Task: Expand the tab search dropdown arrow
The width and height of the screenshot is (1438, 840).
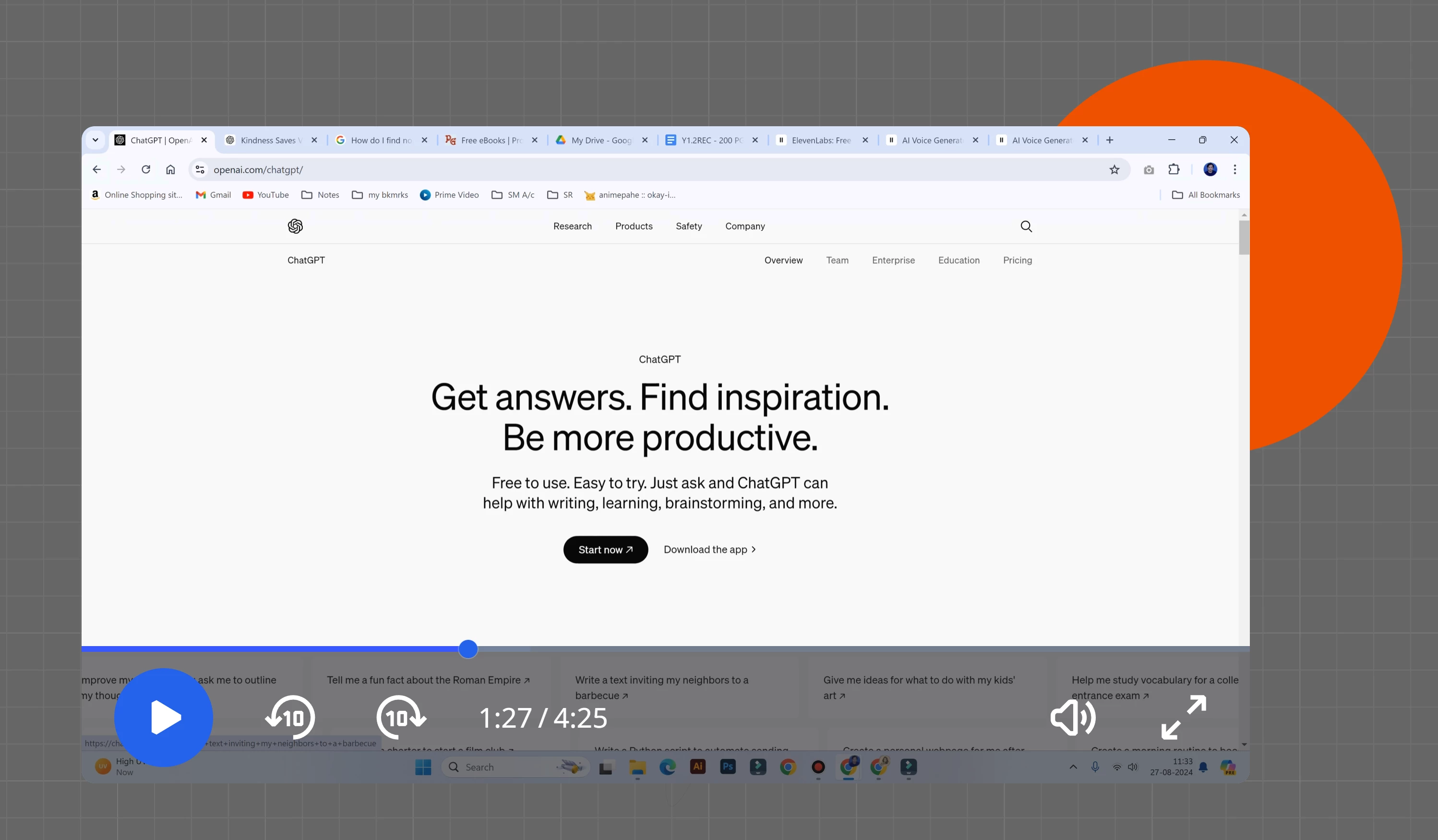Action: pyautogui.click(x=96, y=140)
